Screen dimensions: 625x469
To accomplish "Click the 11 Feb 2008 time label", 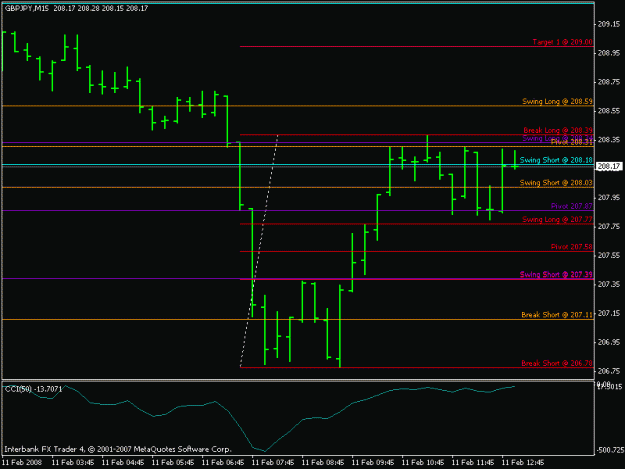I will pyautogui.click(x=22, y=462).
